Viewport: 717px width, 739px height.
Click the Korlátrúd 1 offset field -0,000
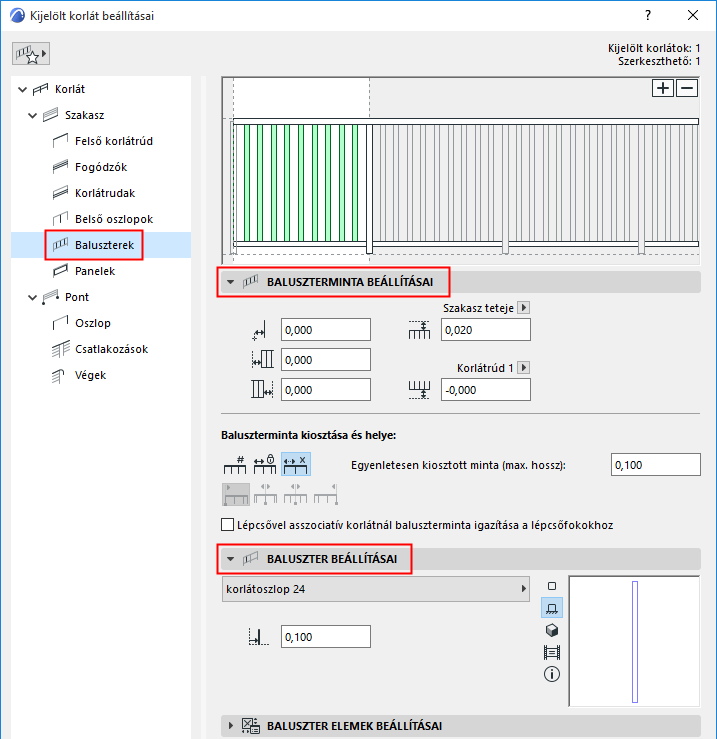click(x=486, y=390)
